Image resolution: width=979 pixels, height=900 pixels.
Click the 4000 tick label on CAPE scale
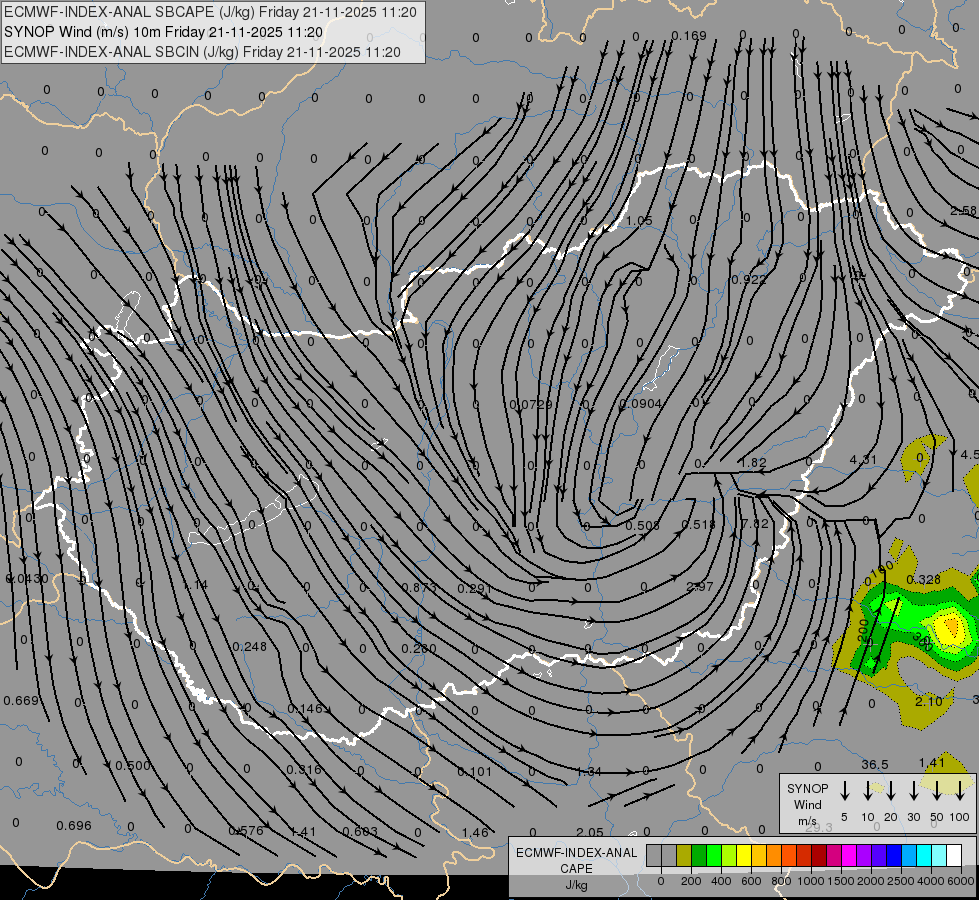click(x=930, y=881)
